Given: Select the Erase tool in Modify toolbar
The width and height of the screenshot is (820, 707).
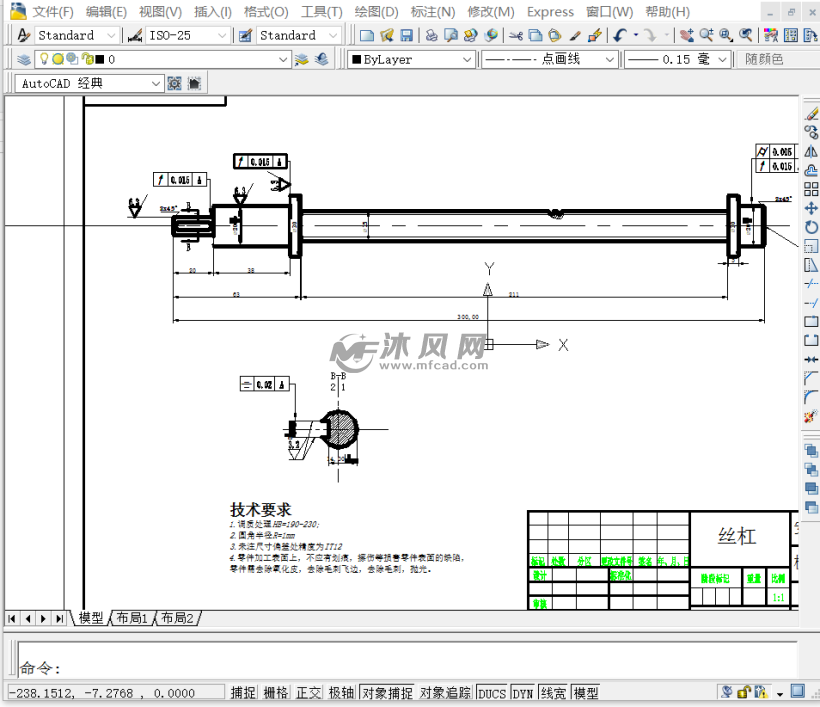Looking at the screenshot, I should [811, 114].
